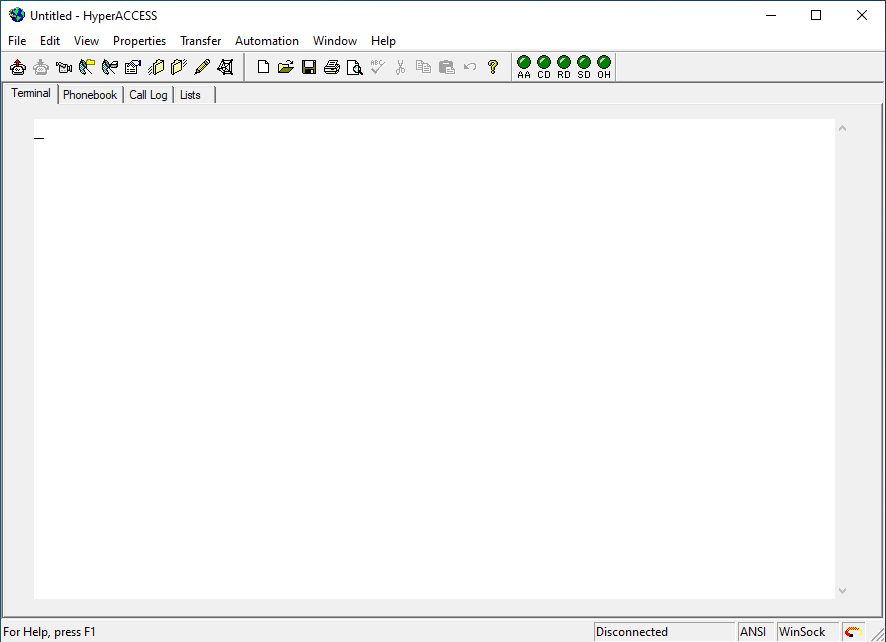Click the ANSI status bar field
The image size is (886, 642).
pyautogui.click(x=755, y=632)
